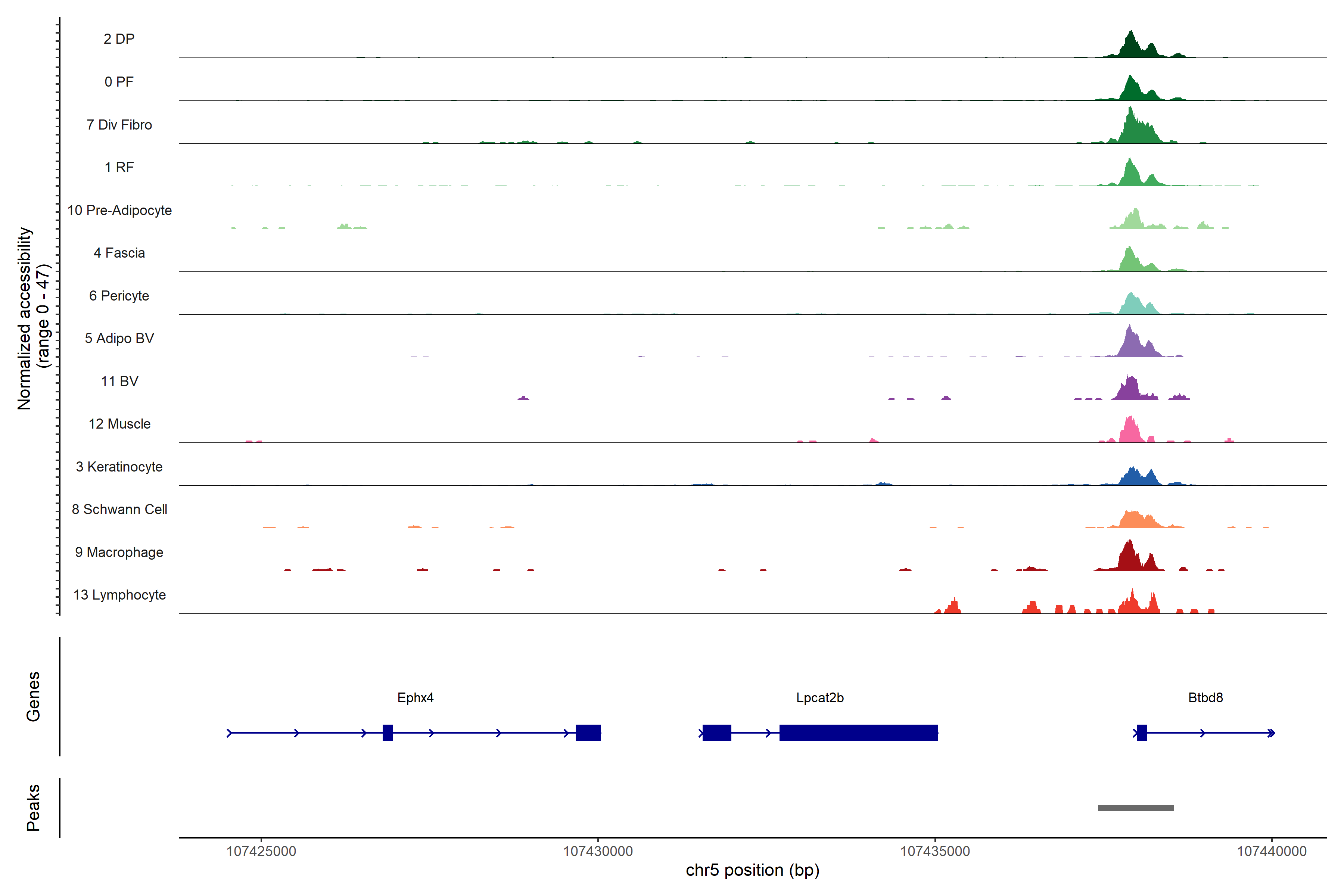Click the 107435000 axis tick label
1344x896 pixels.
935,852
